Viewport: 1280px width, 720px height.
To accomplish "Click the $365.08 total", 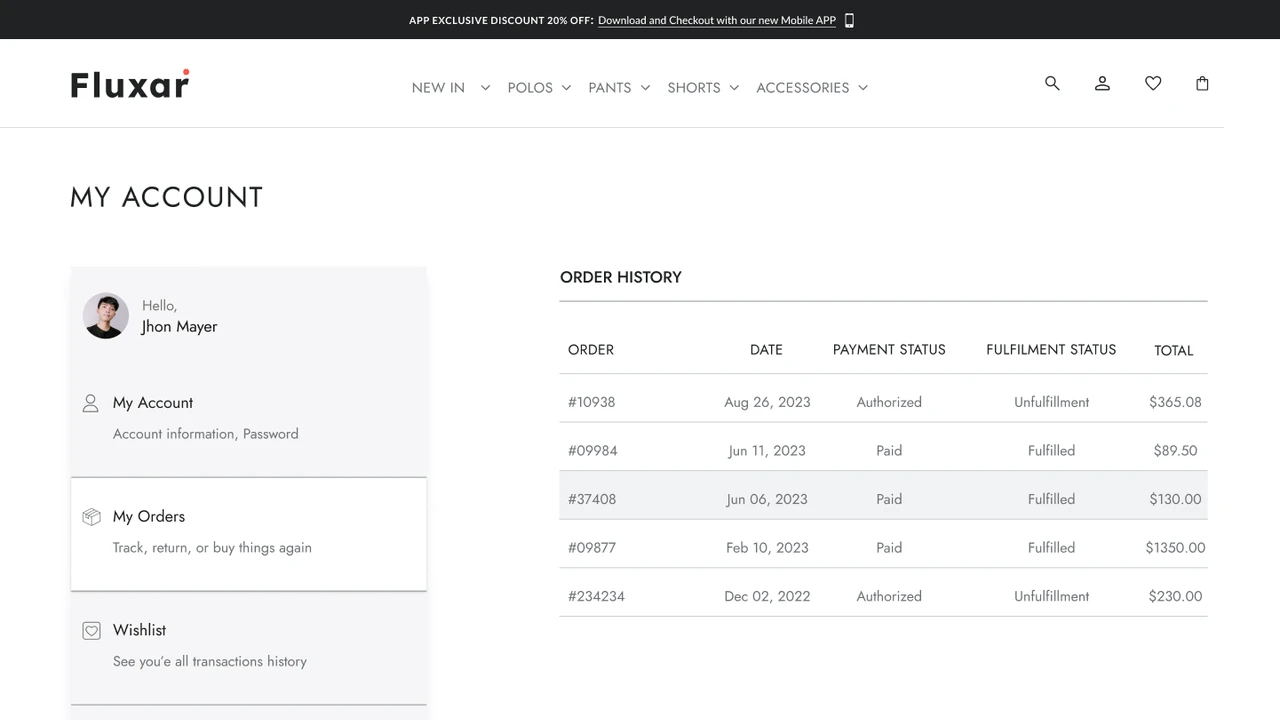I will pyautogui.click(x=1175, y=402).
